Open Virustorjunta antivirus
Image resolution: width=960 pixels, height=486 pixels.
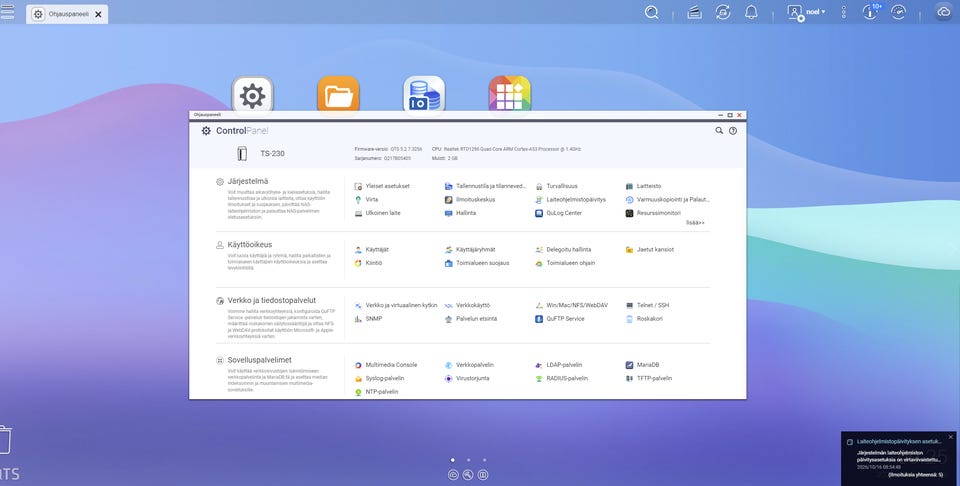(x=467, y=378)
